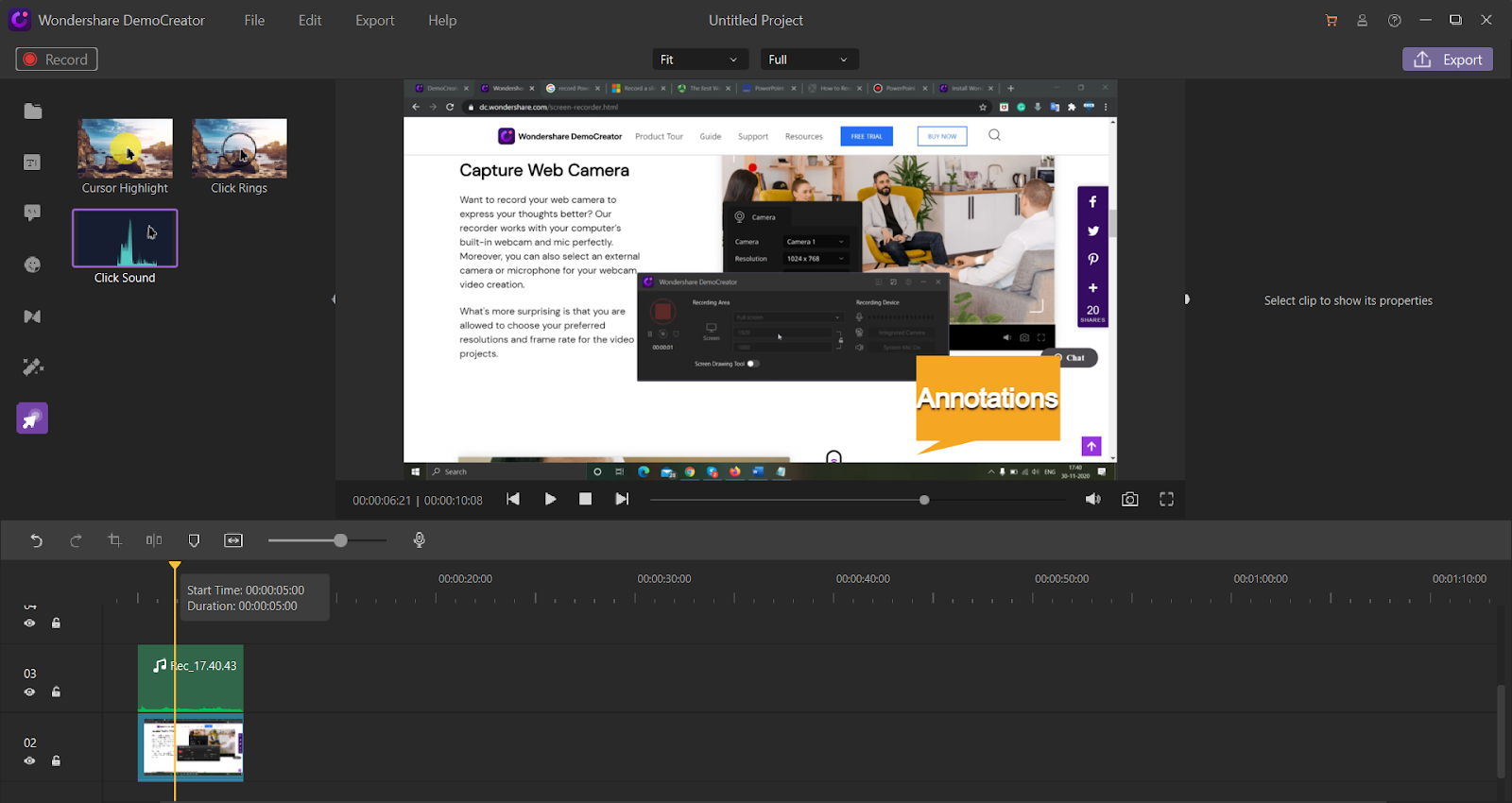Open the Fit zoom dropdown
Screen dimensions: 1512x803
pos(699,60)
